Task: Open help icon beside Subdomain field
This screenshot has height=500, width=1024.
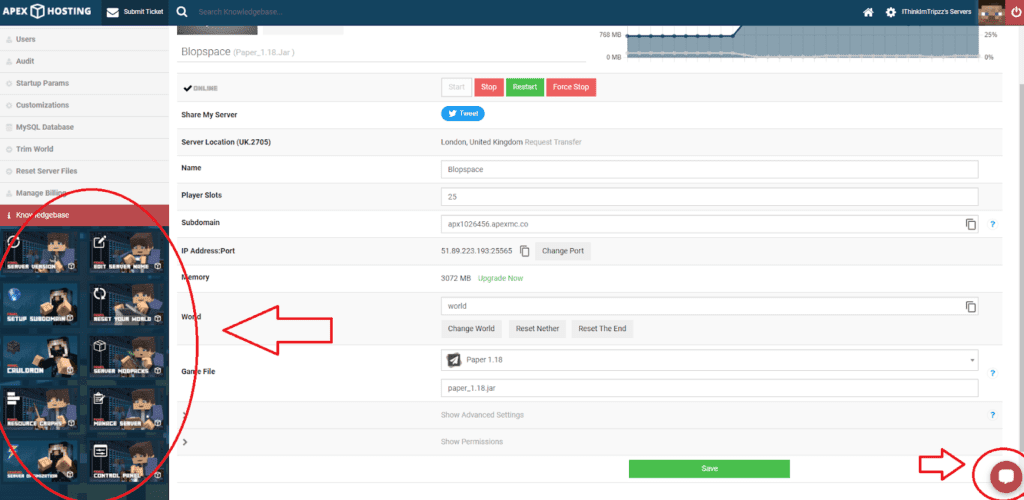Action: point(992,224)
